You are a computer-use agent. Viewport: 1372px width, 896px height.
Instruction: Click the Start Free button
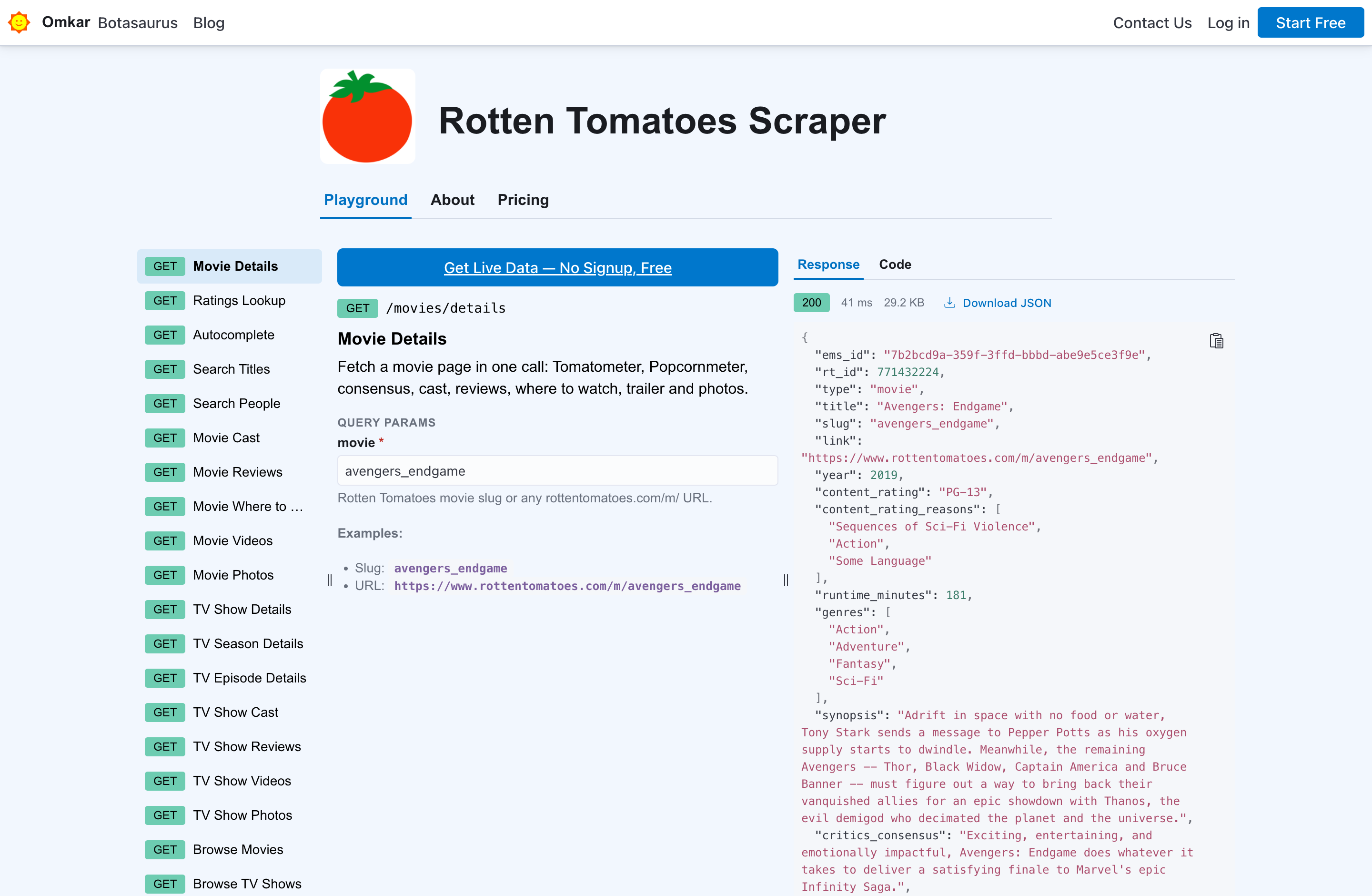(1311, 22)
